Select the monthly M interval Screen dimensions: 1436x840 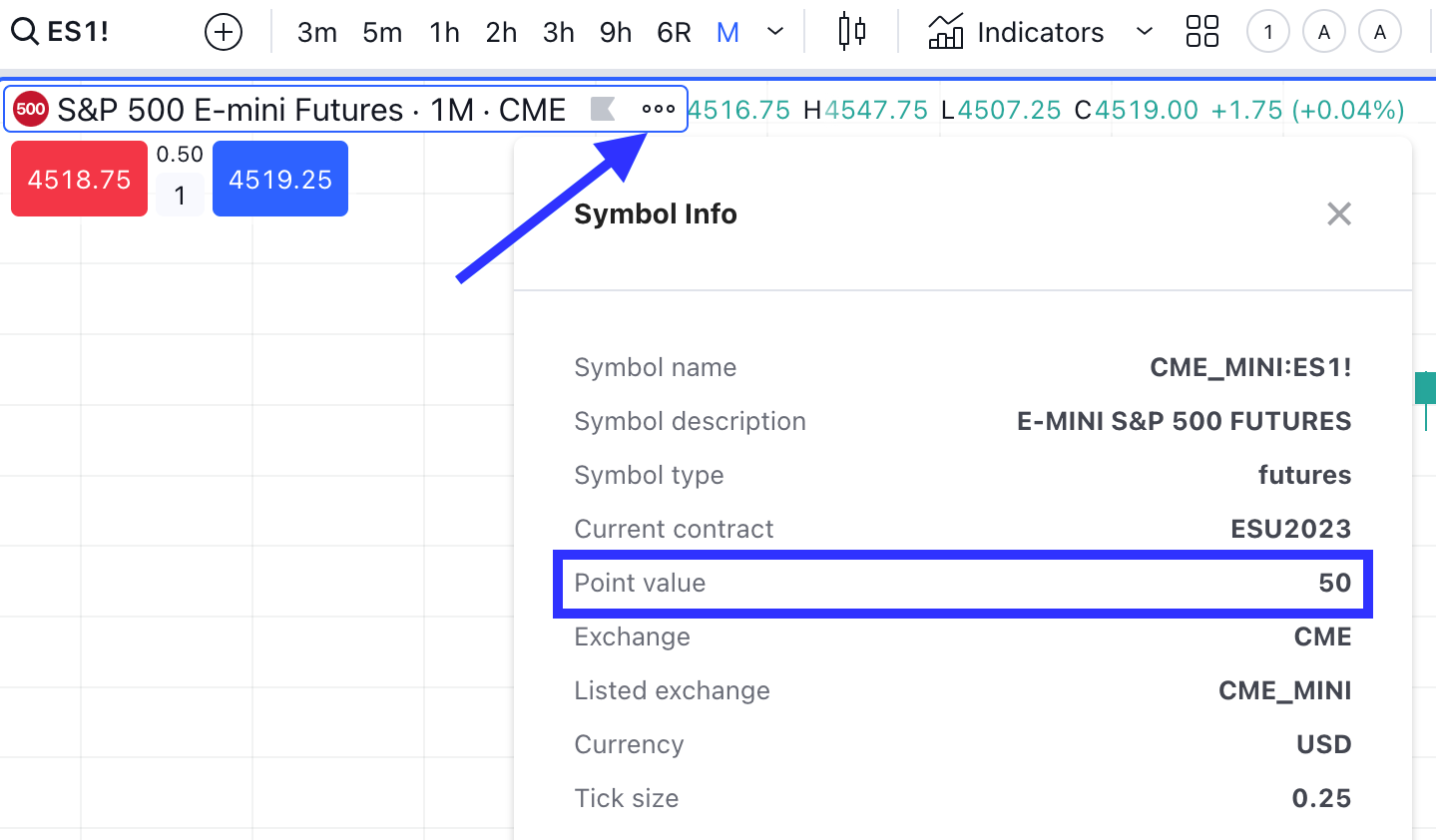point(727,33)
